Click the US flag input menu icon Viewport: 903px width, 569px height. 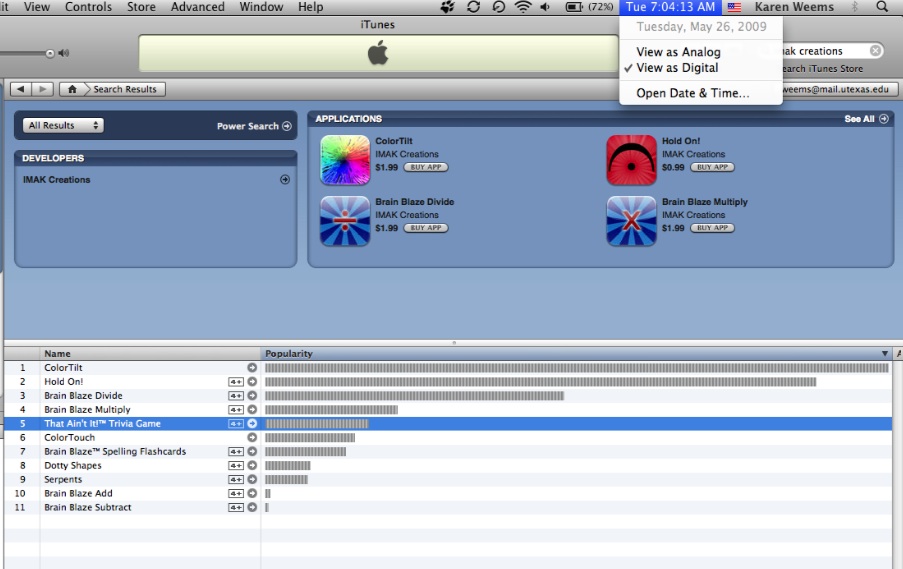(x=734, y=7)
